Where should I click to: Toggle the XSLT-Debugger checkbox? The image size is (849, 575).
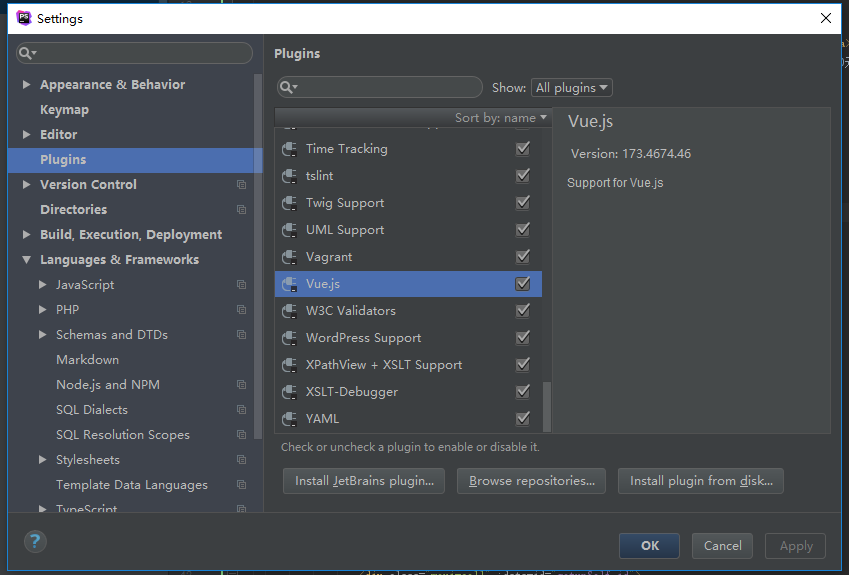[523, 391]
